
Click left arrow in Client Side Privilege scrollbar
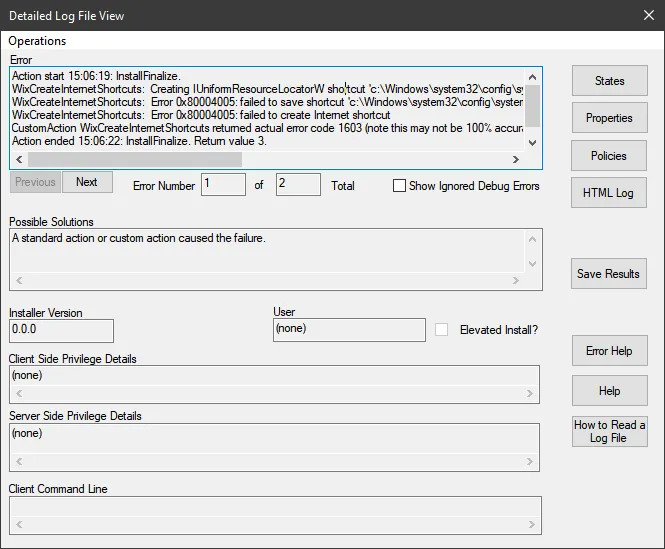pos(19,394)
